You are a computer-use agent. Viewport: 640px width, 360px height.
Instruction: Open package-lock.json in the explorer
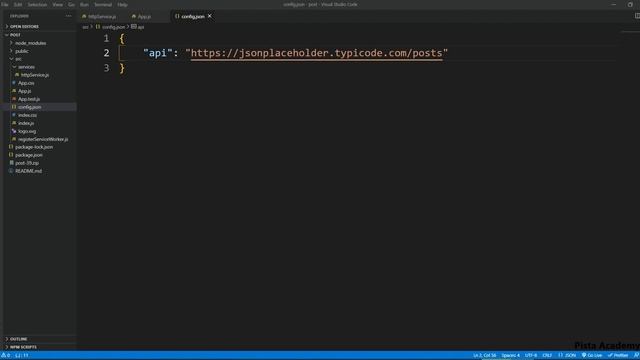click(x=34, y=147)
